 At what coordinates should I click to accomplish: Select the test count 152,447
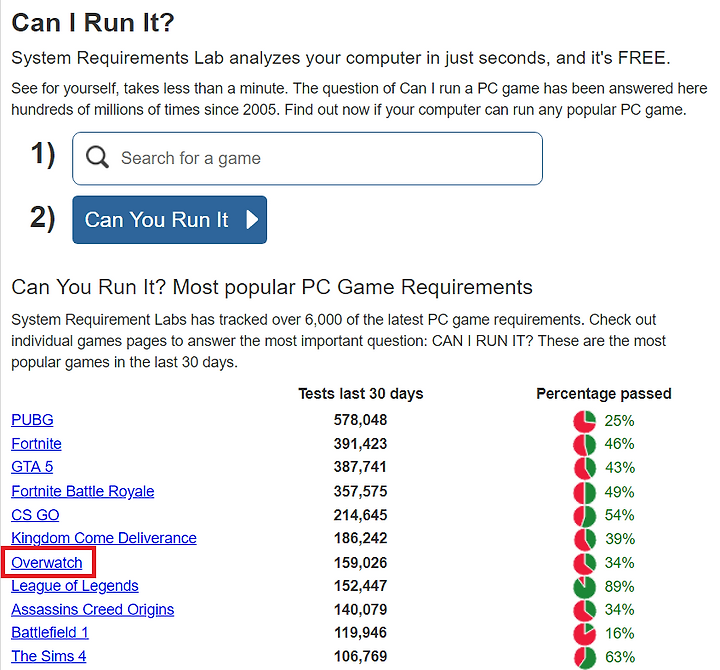(x=360, y=586)
